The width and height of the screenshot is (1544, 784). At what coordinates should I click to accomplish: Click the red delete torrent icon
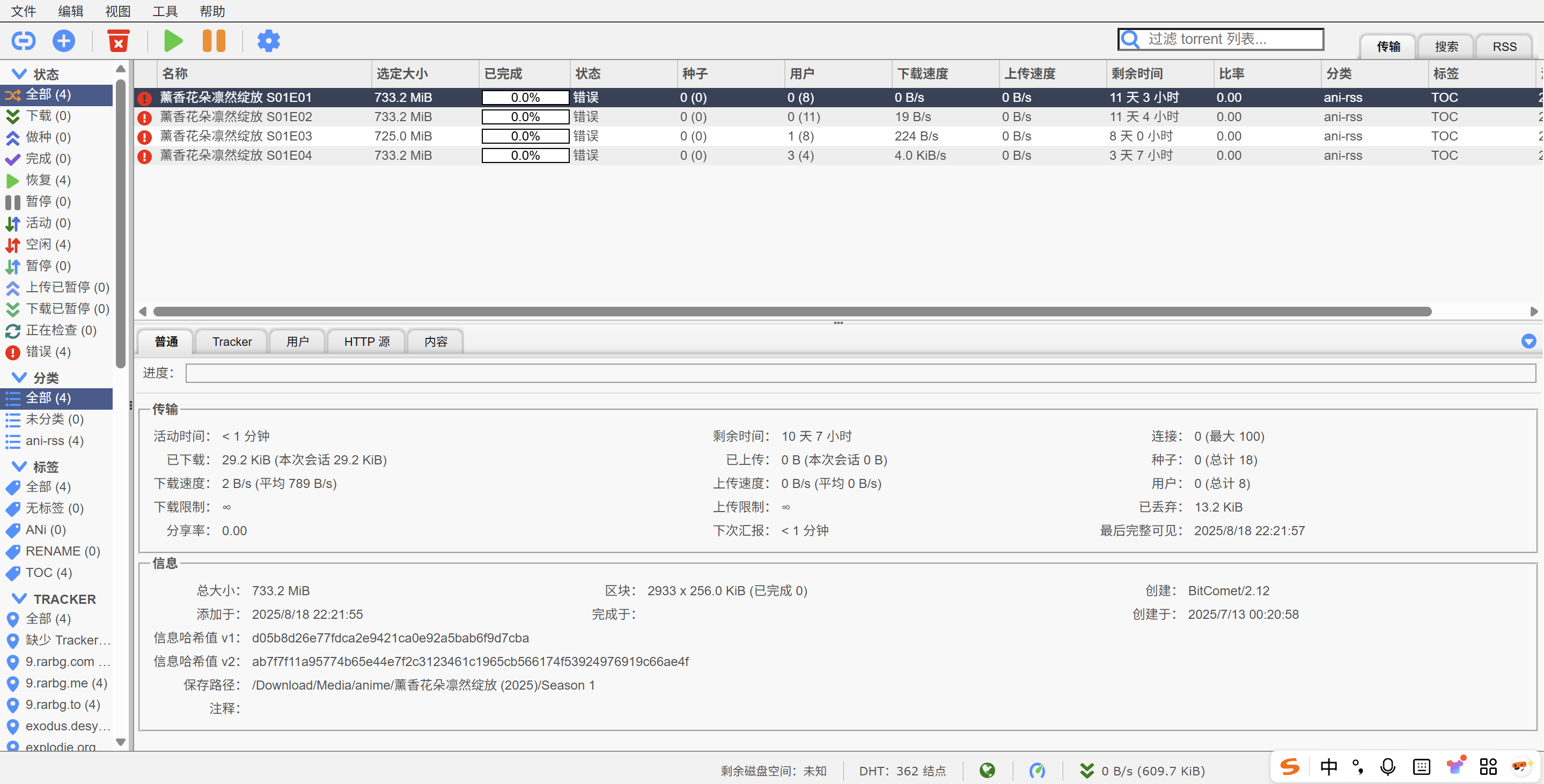tap(119, 41)
